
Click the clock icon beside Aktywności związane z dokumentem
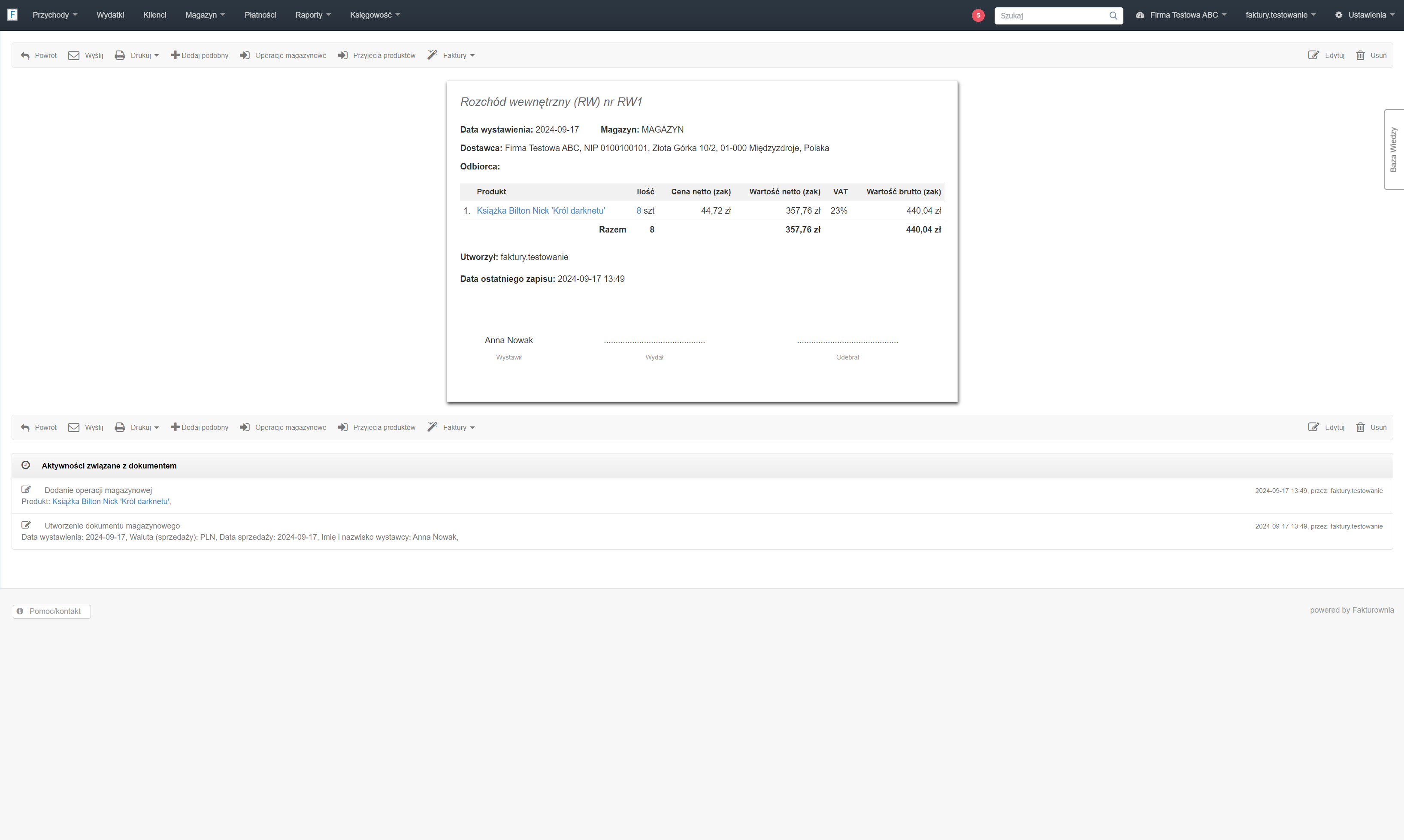(x=25, y=465)
